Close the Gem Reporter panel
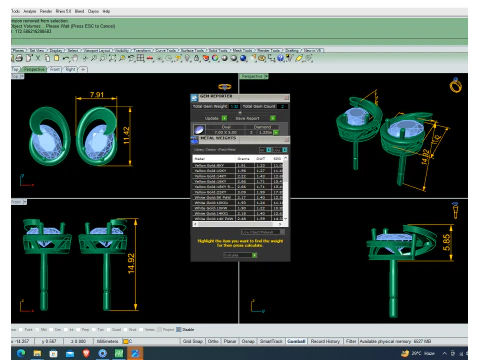This screenshot has width=480, height=360. click(286, 98)
